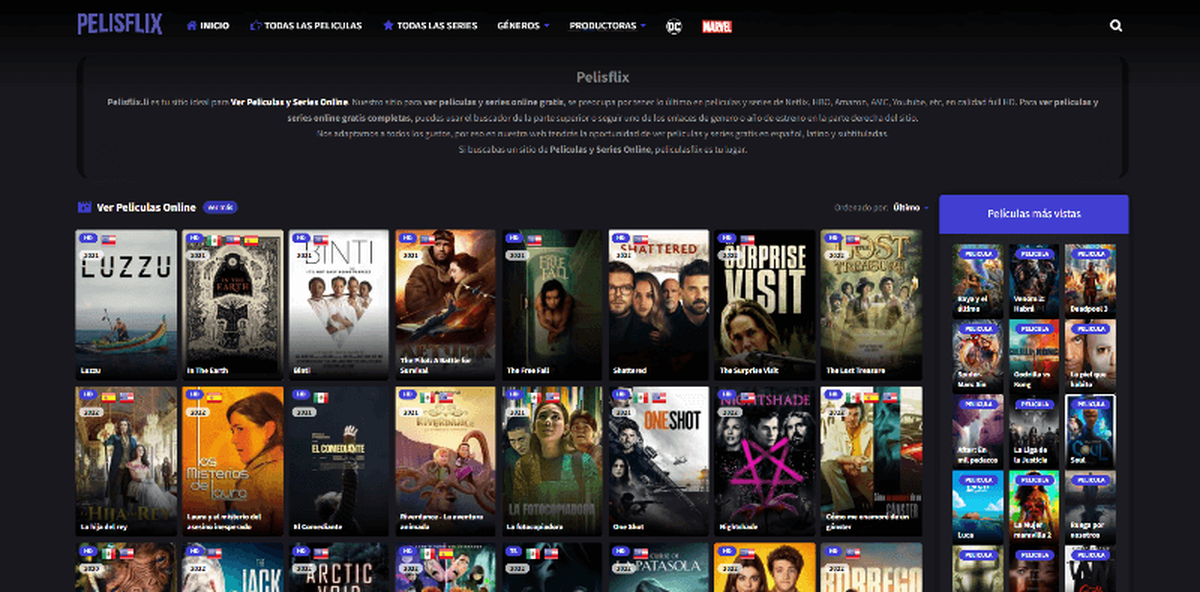Viewport: 1200px width, 592px height.
Task: Click the Mexico flag on El Comediante poster
Action: [x=320, y=397]
